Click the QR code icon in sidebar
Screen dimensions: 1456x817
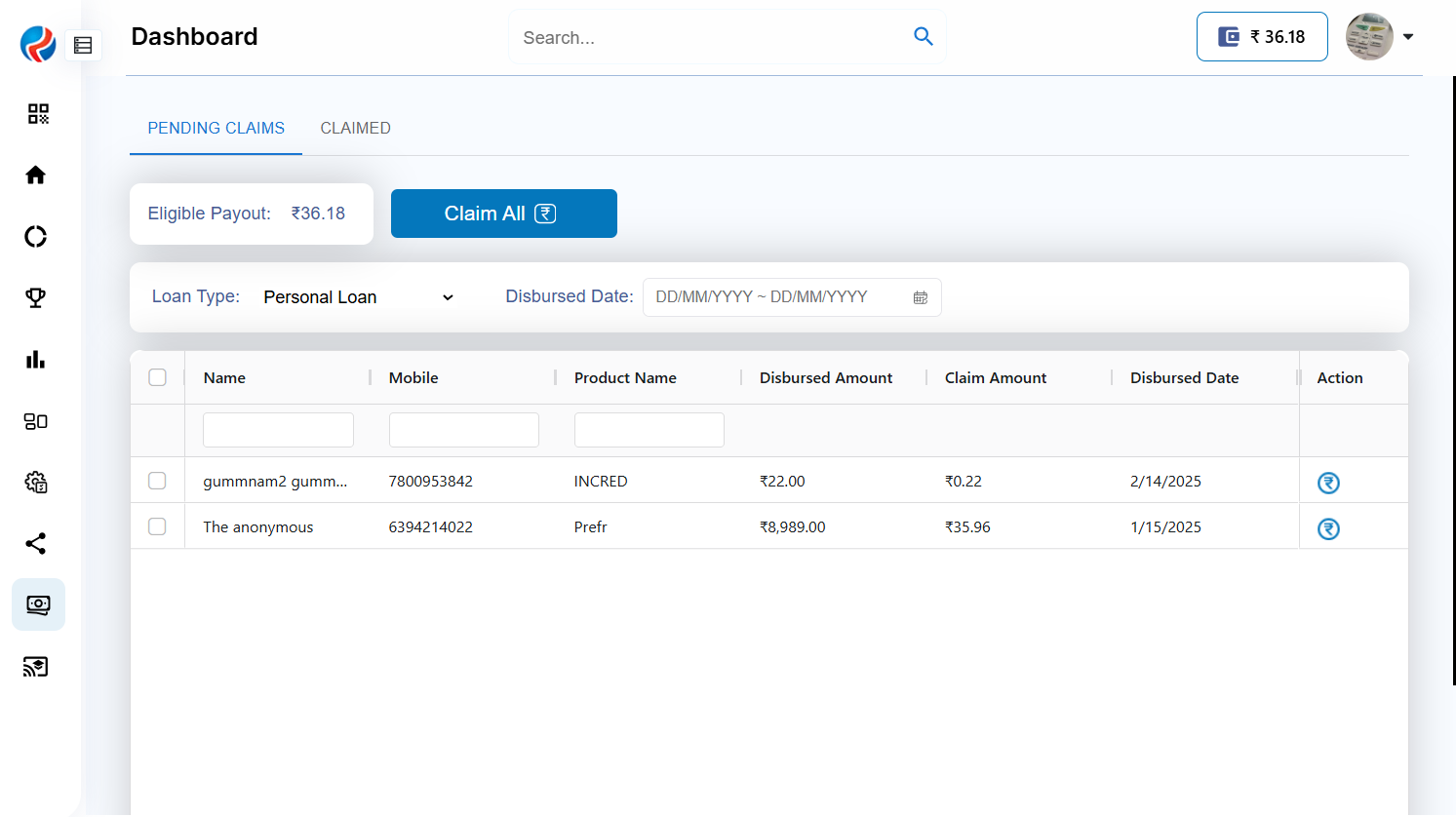[37, 114]
